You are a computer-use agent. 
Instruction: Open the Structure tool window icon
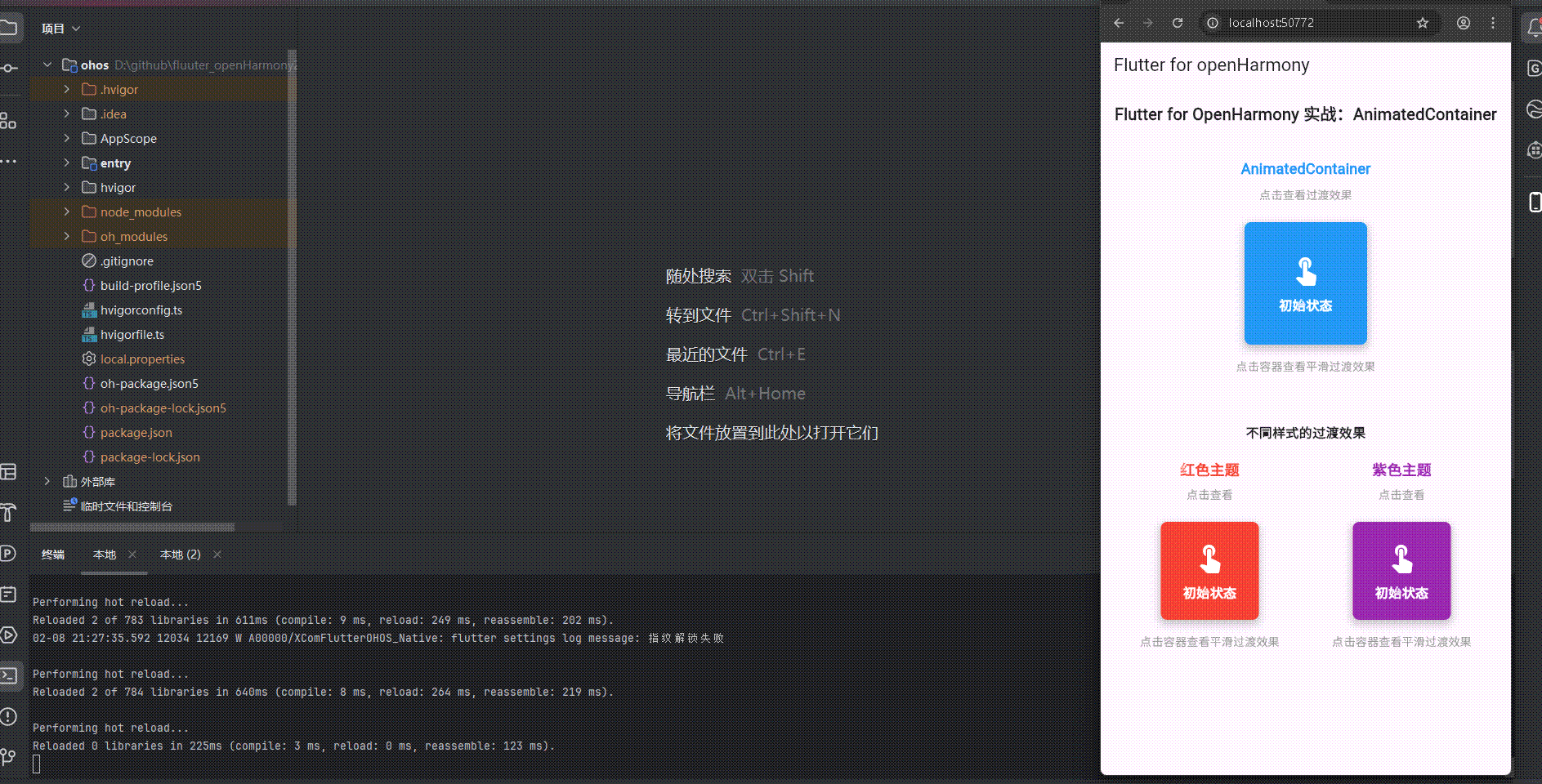coord(8,121)
